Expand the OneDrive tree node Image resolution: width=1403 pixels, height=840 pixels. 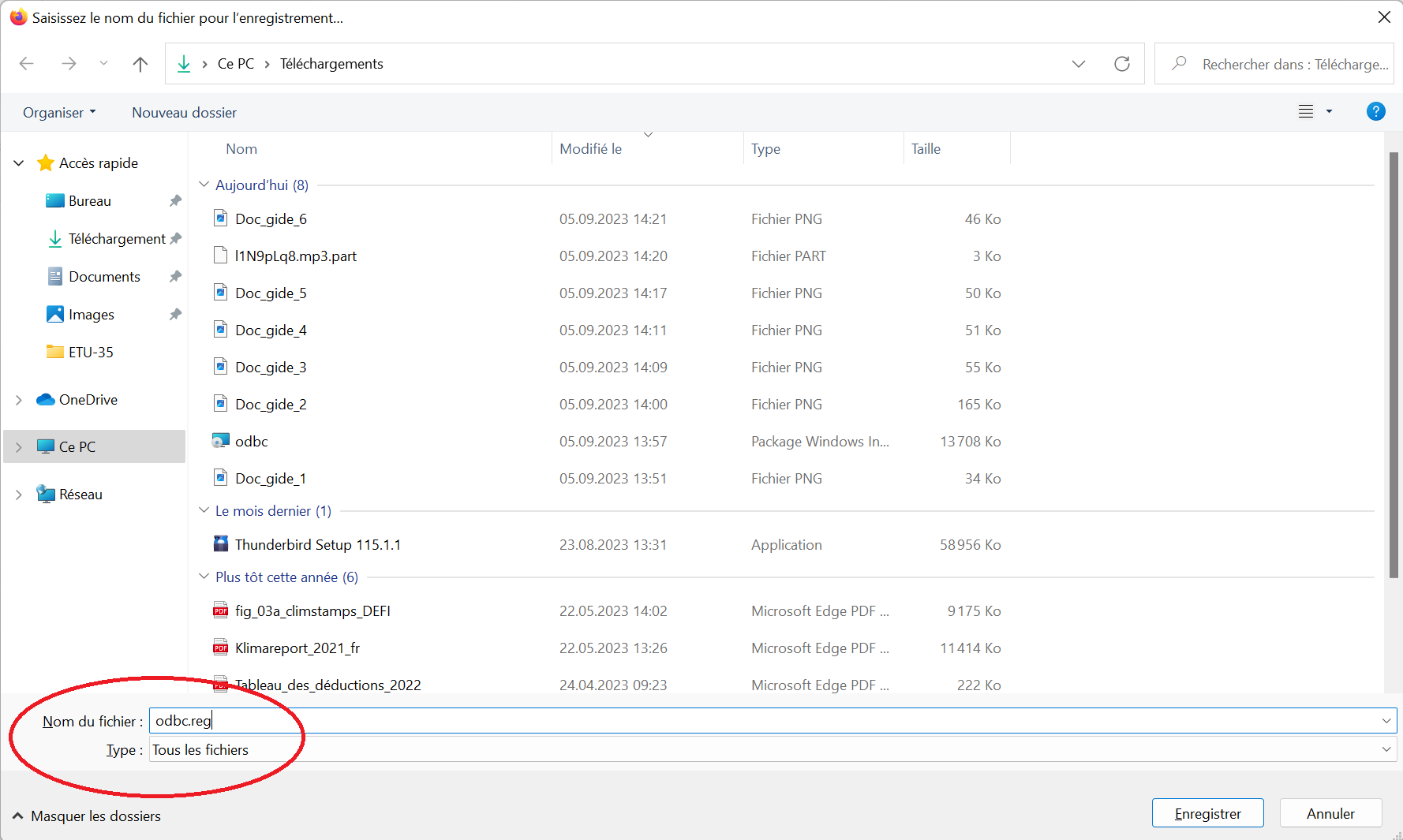pyautogui.click(x=19, y=400)
